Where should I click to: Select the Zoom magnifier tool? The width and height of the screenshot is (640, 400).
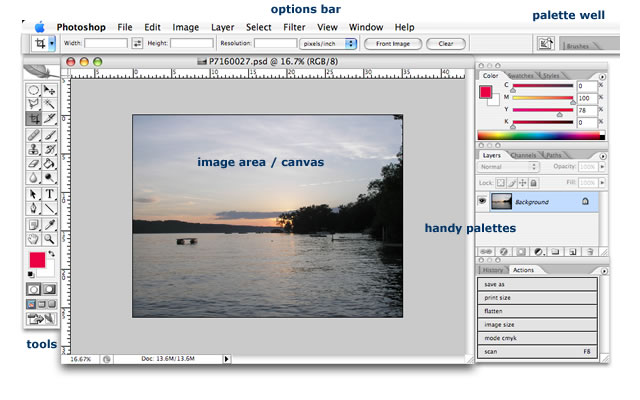coord(49,239)
